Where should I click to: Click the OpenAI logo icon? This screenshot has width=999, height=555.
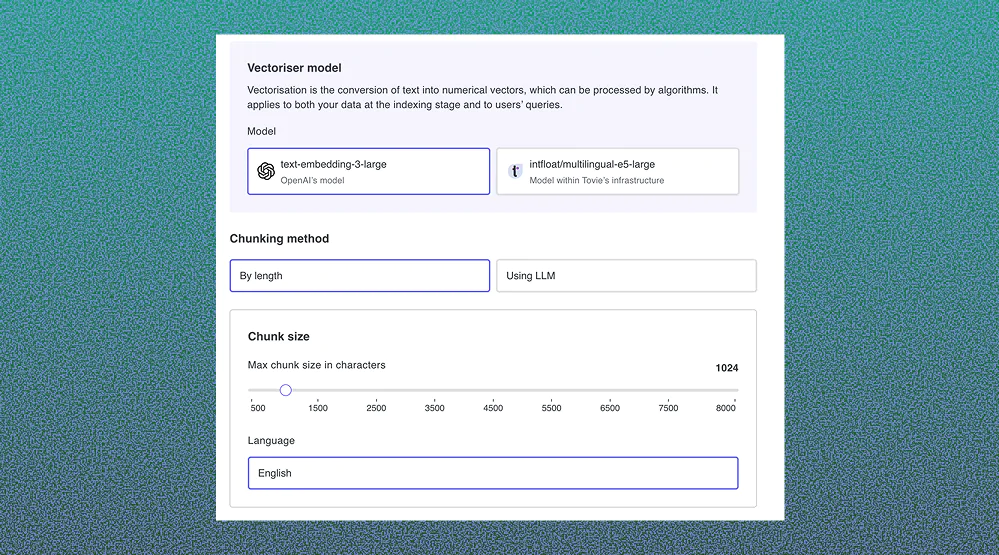[266, 171]
